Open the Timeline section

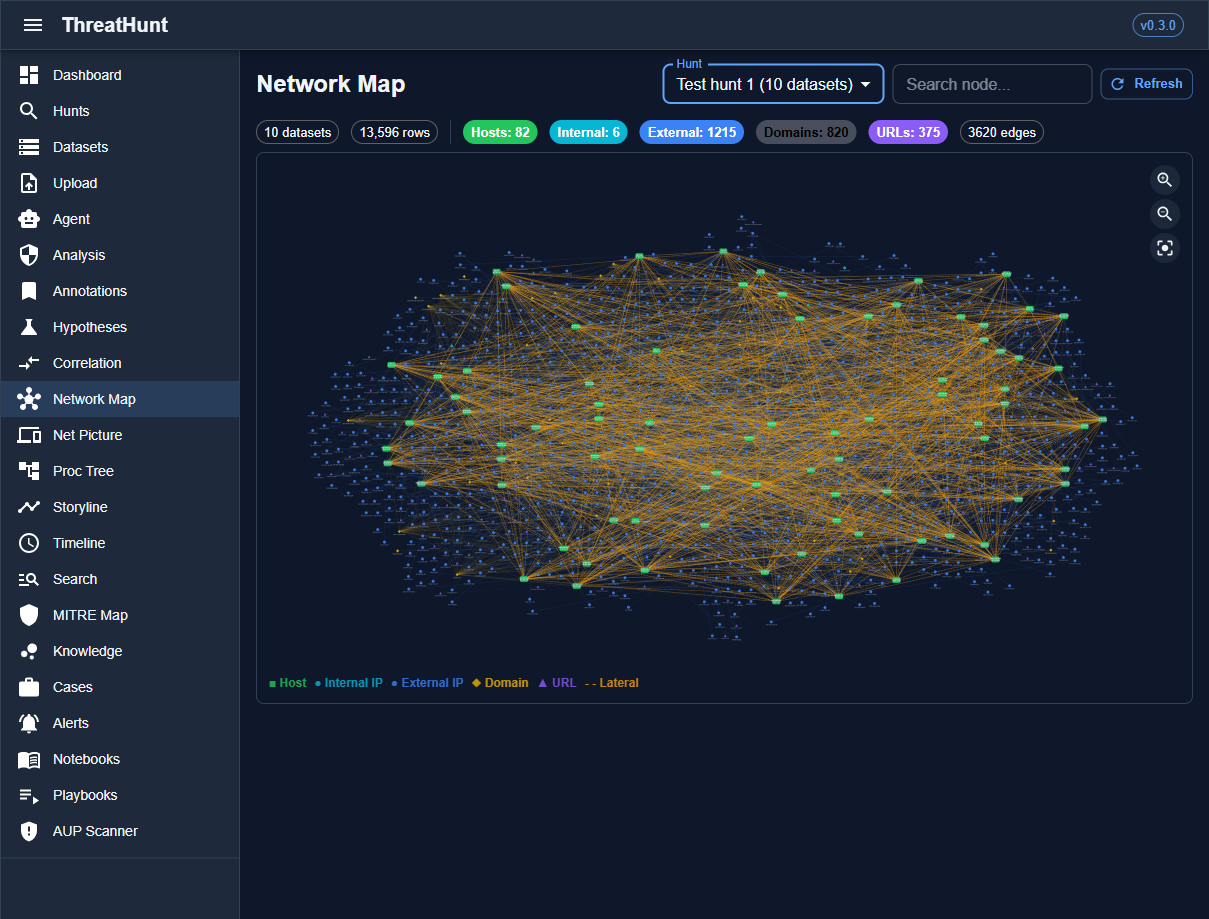pos(79,543)
